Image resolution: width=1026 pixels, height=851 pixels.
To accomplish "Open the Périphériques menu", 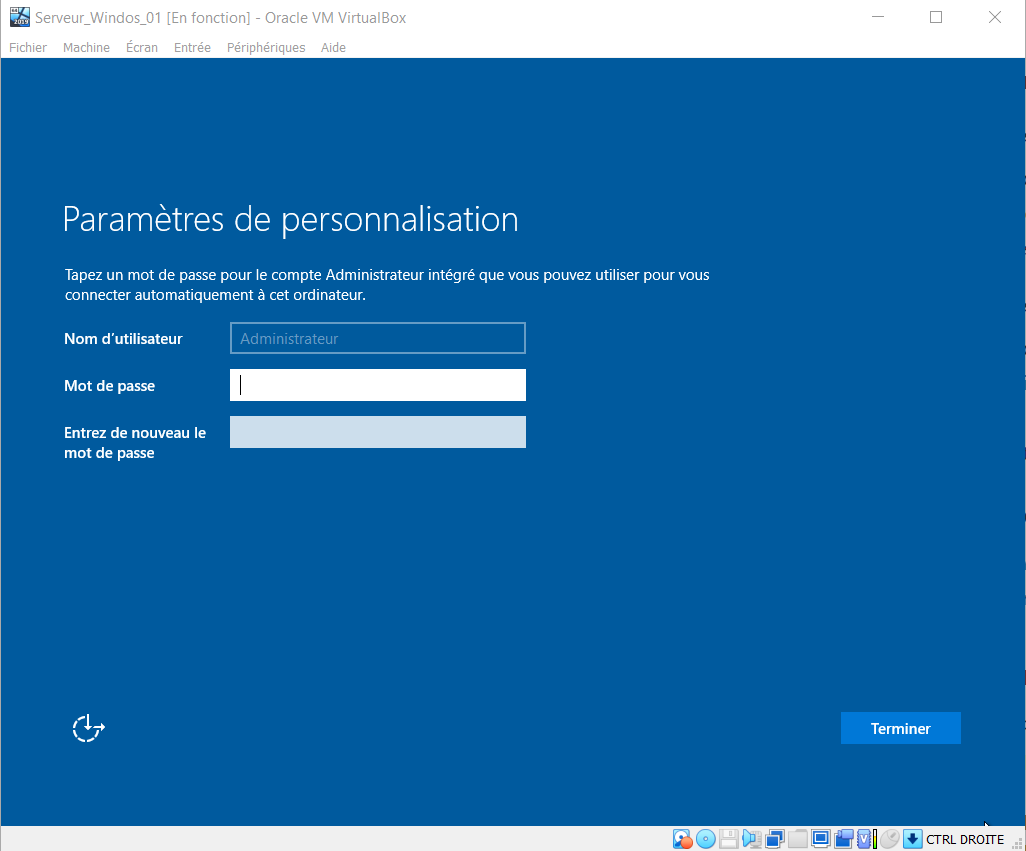I will point(266,47).
